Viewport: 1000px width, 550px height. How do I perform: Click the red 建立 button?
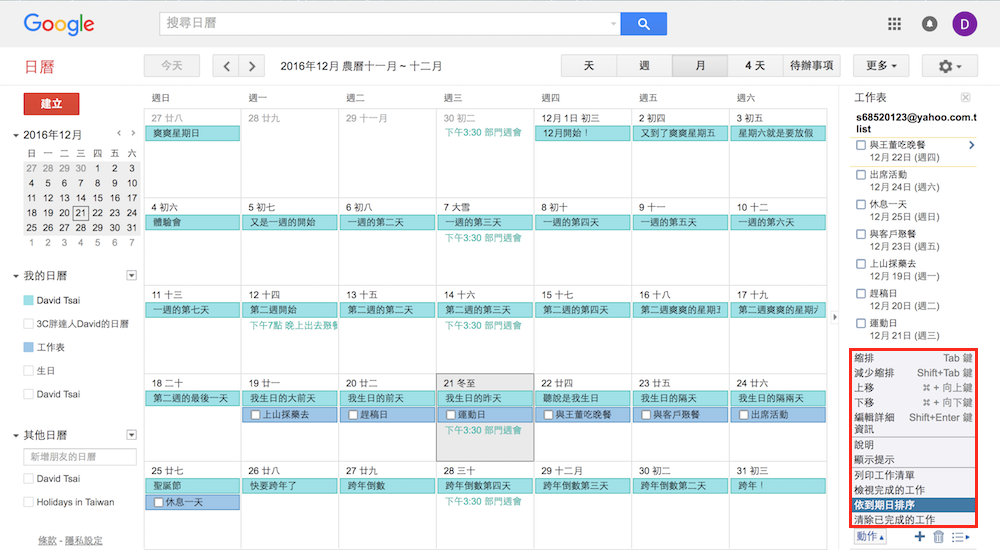coord(51,104)
